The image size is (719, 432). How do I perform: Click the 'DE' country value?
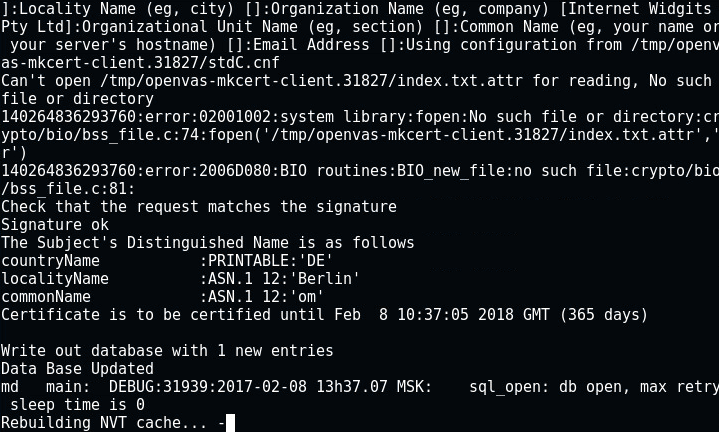[315, 261]
